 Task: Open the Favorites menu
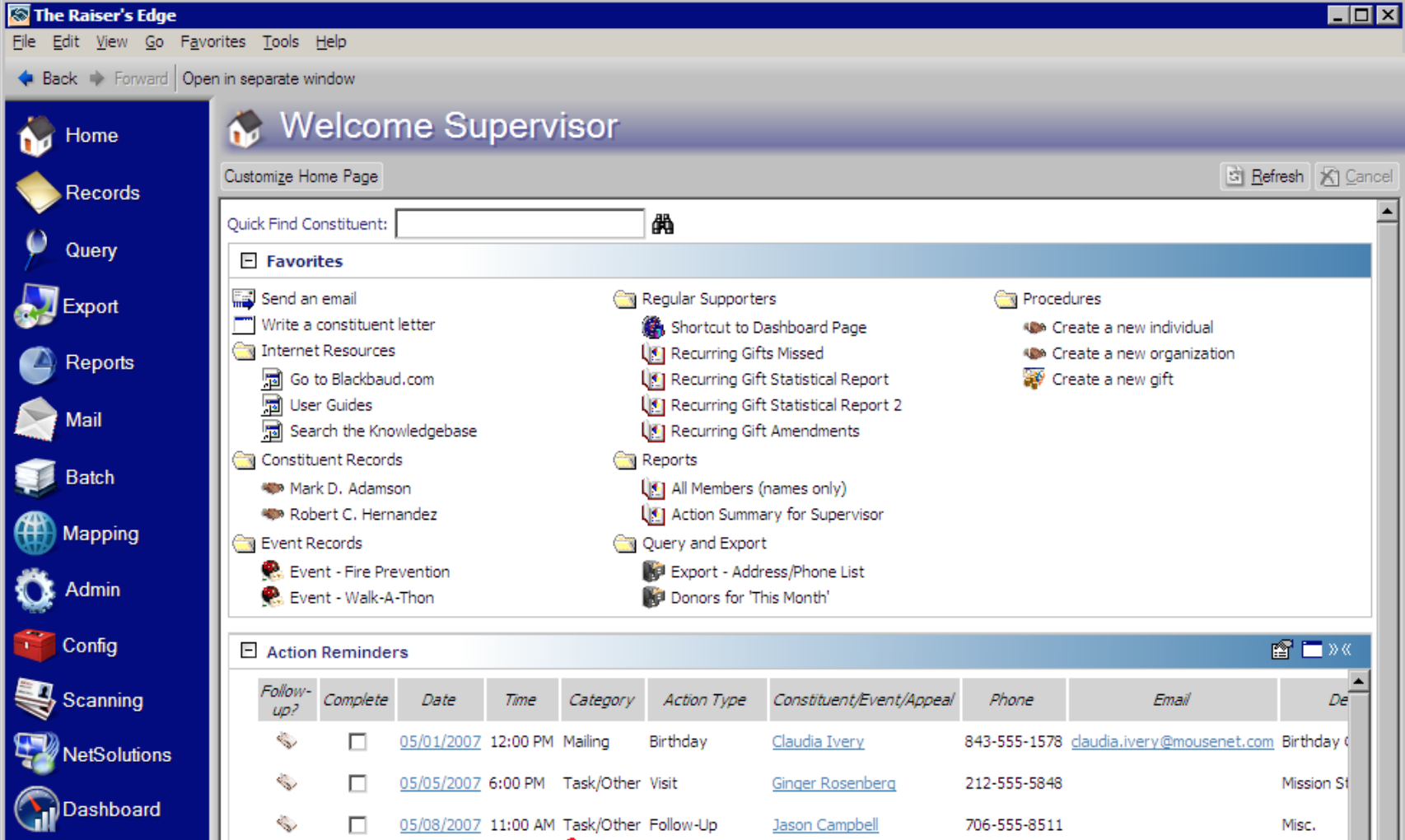(x=212, y=42)
